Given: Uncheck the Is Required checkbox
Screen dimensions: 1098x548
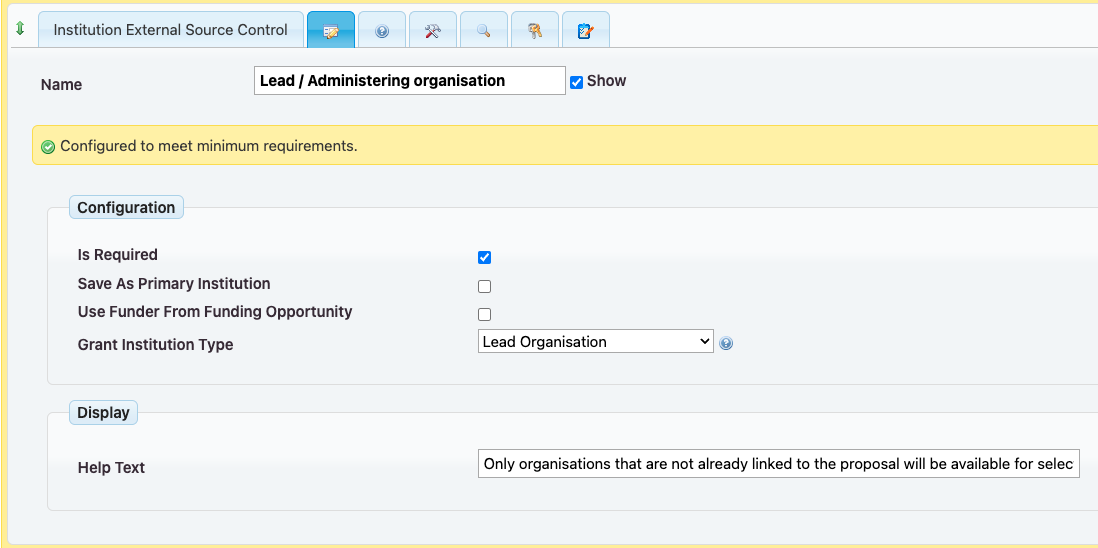Looking at the screenshot, I should 485,257.
